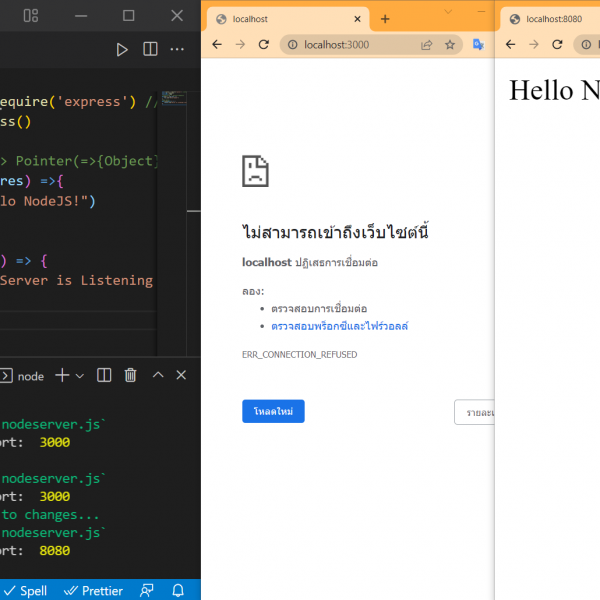Viewport: 600px width, 600px height.
Task: Close the terminal panel
Action: click(181, 375)
